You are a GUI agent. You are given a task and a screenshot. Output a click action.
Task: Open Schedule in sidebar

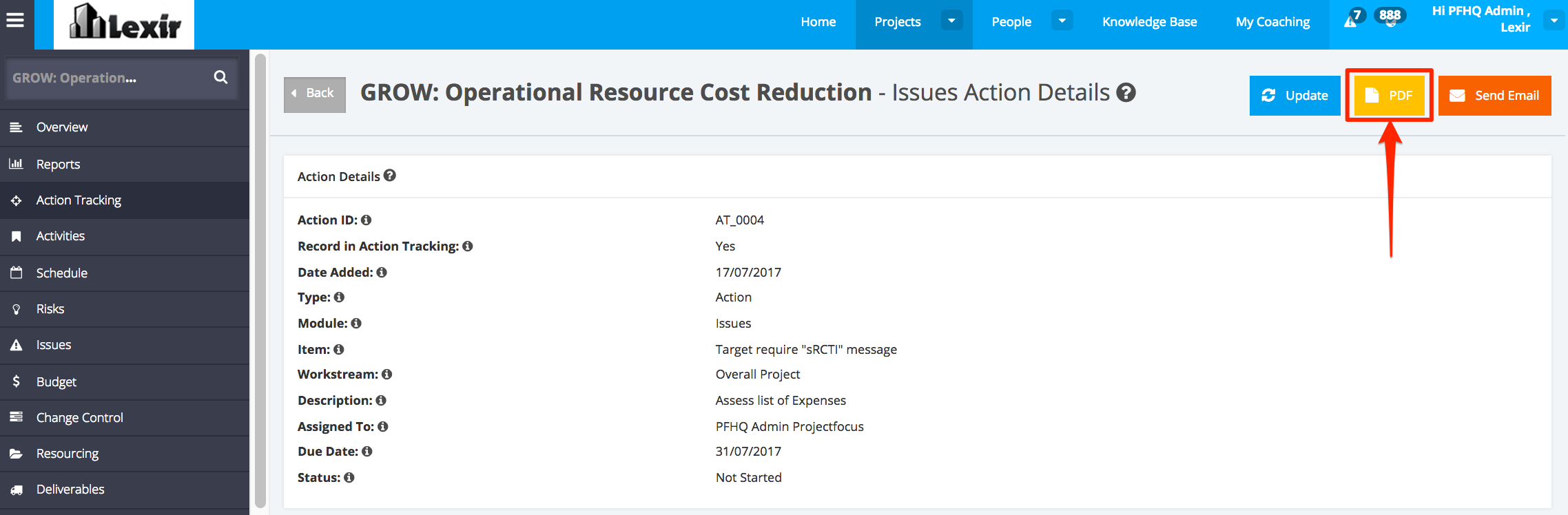click(x=125, y=273)
